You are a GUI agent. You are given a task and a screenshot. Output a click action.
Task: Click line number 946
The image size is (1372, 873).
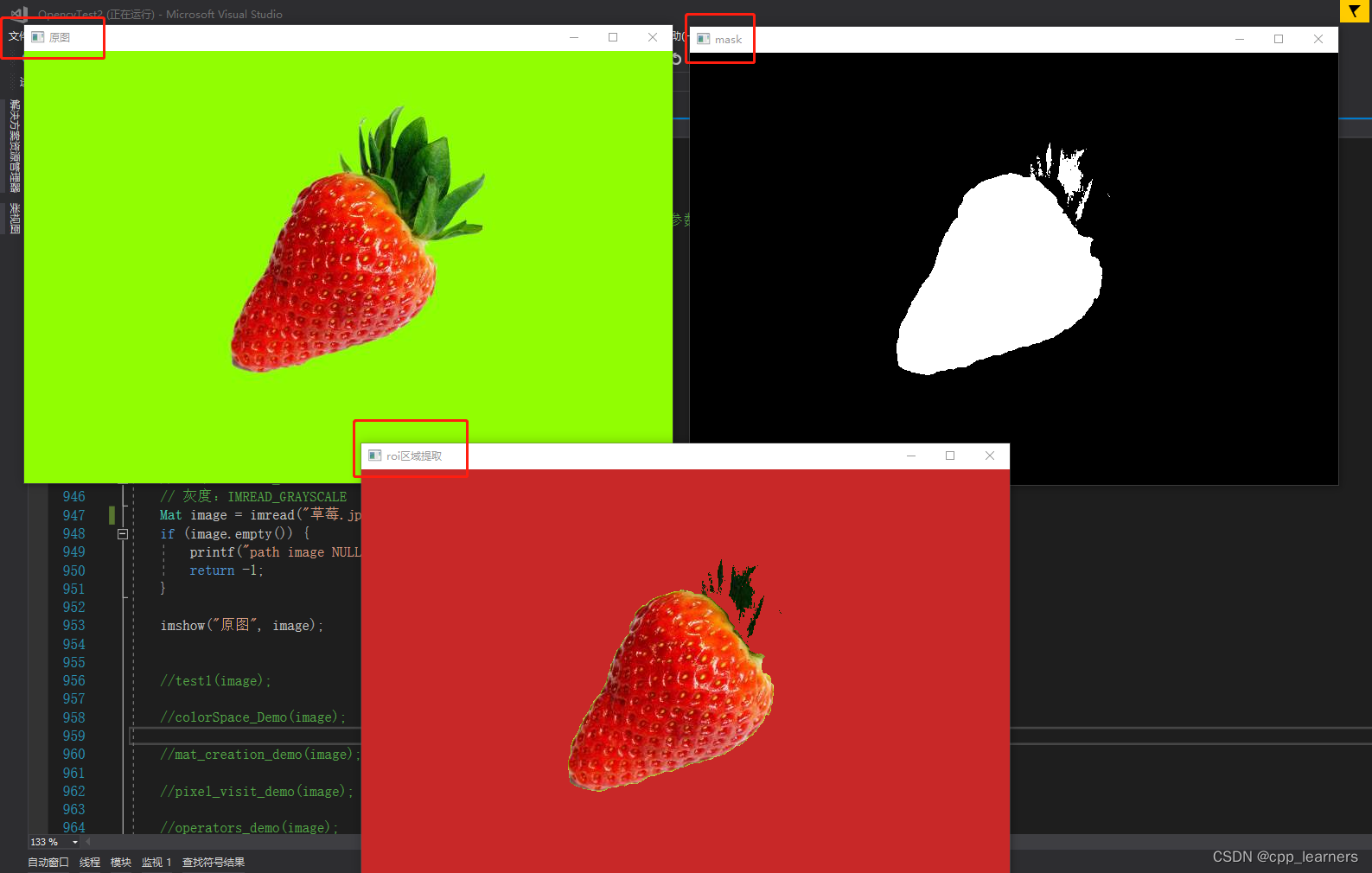pyautogui.click(x=73, y=497)
